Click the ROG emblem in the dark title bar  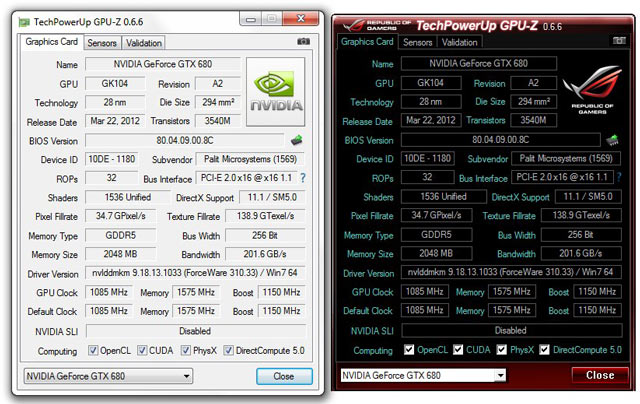click(x=353, y=25)
